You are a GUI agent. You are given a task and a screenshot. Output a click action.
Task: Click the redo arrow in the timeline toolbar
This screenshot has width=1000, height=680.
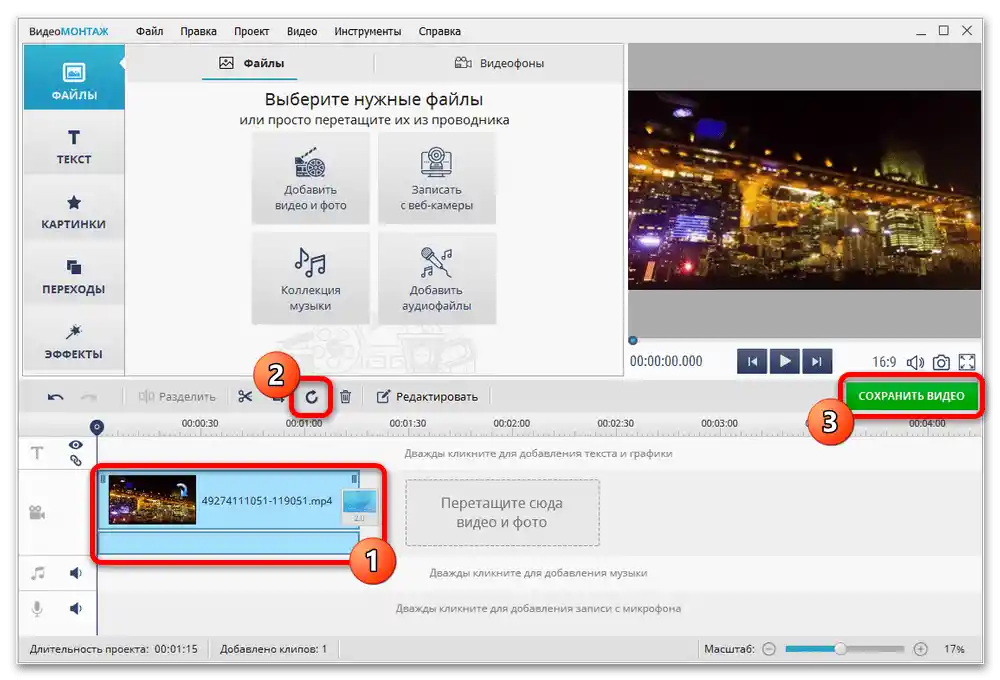point(89,397)
